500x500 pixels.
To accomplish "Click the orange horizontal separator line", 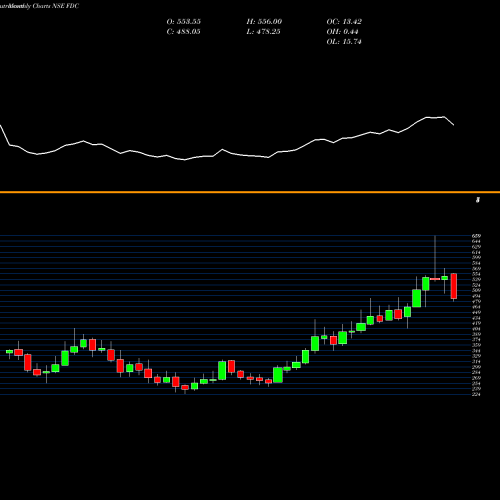I will tap(250, 192).
